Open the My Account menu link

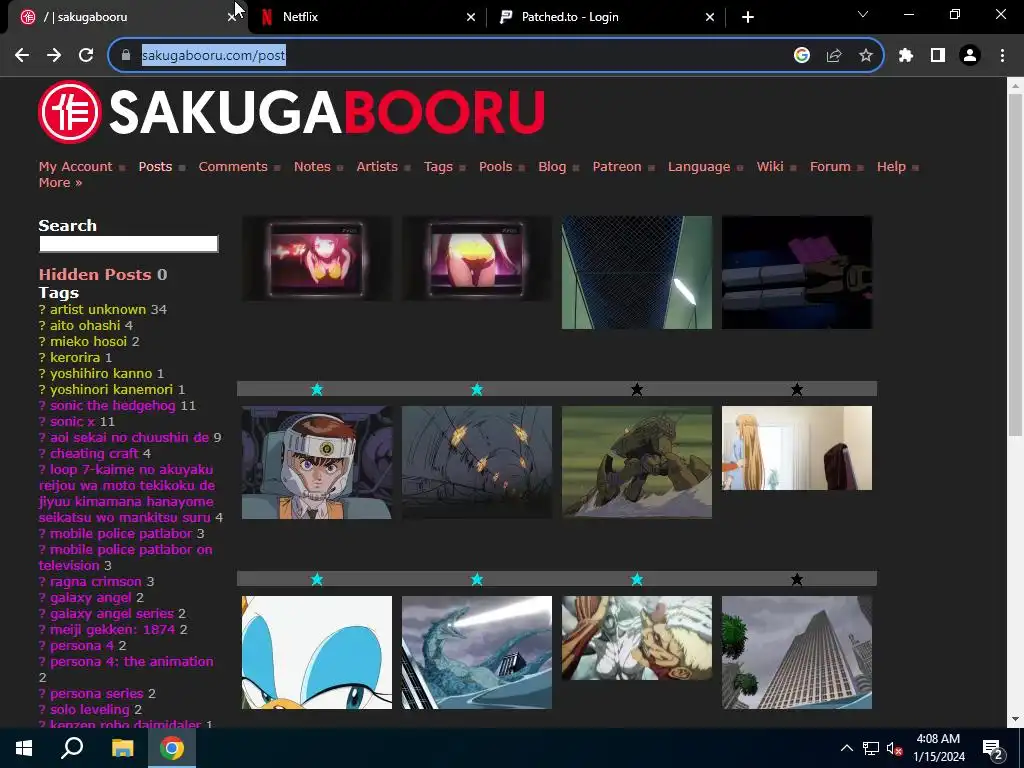point(75,167)
